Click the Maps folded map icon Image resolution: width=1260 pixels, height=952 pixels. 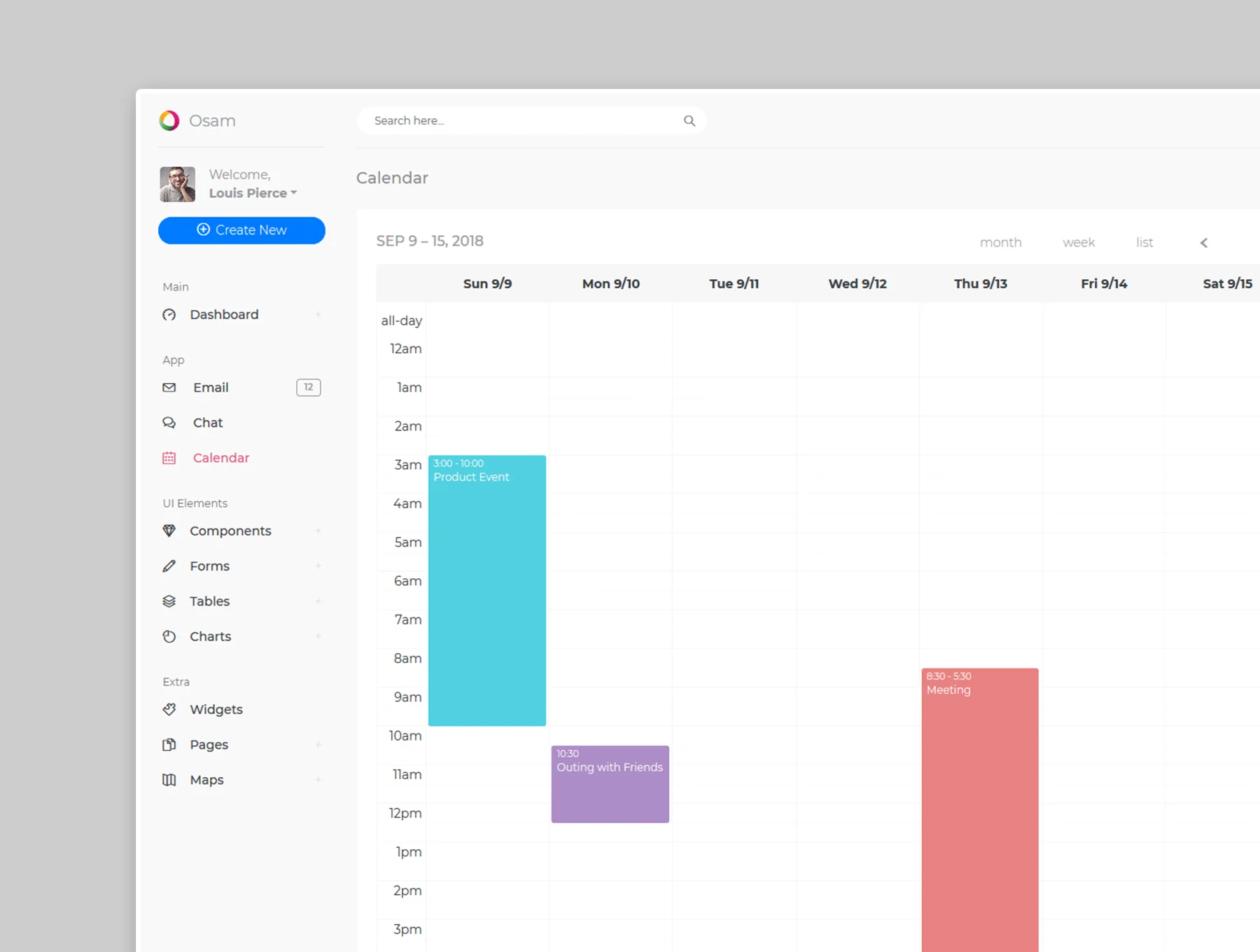pyautogui.click(x=169, y=780)
